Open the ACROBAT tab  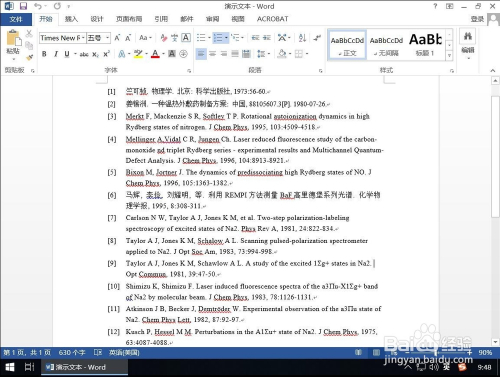coord(273,19)
